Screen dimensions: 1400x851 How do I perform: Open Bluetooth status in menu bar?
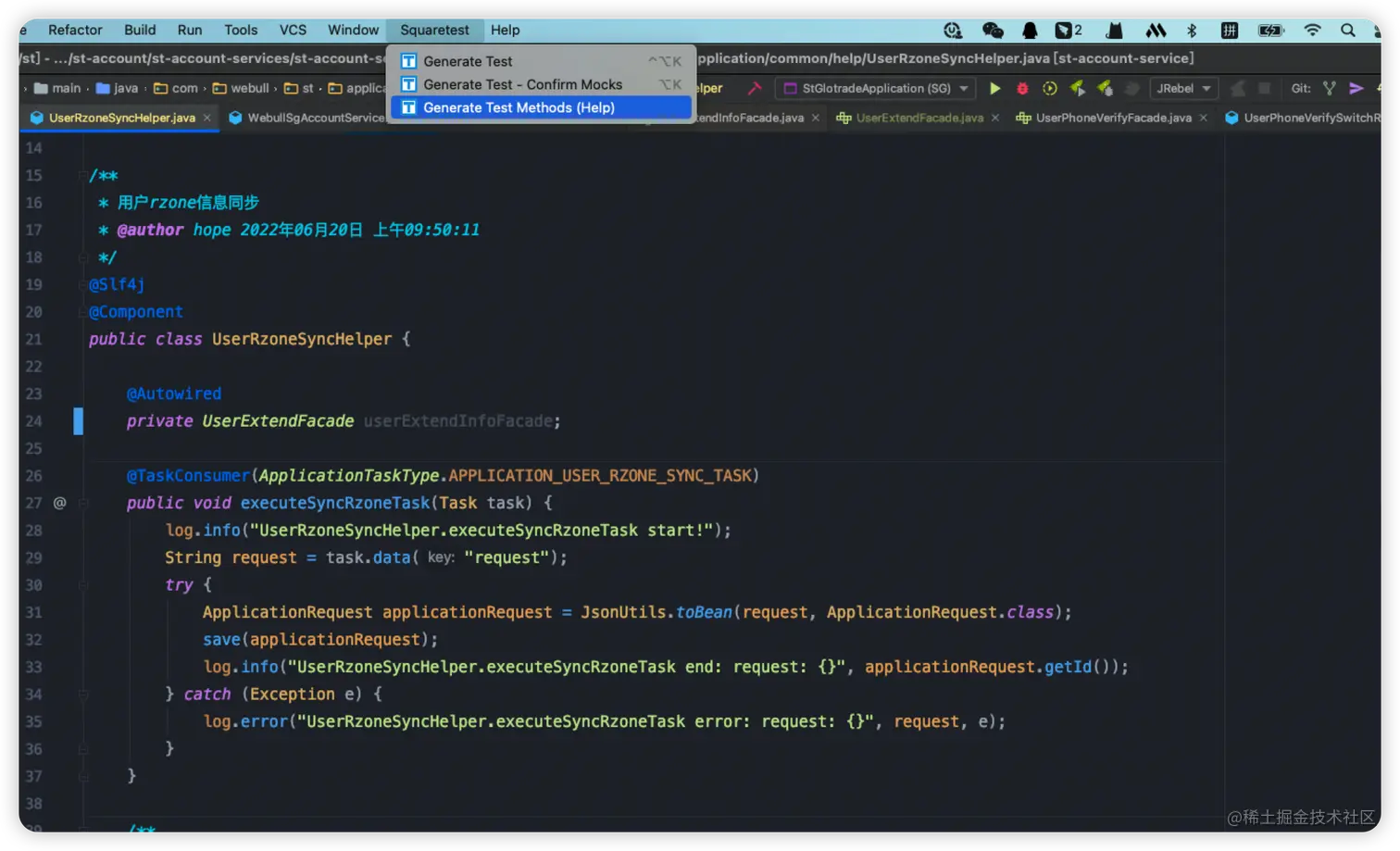(1192, 31)
